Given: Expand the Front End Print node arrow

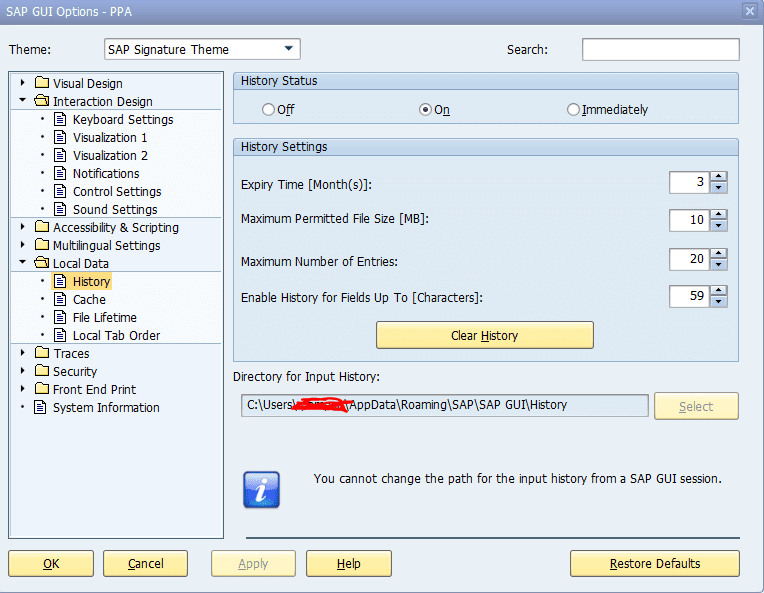Looking at the screenshot, I should pyautogui.click(x=22, y=389).
